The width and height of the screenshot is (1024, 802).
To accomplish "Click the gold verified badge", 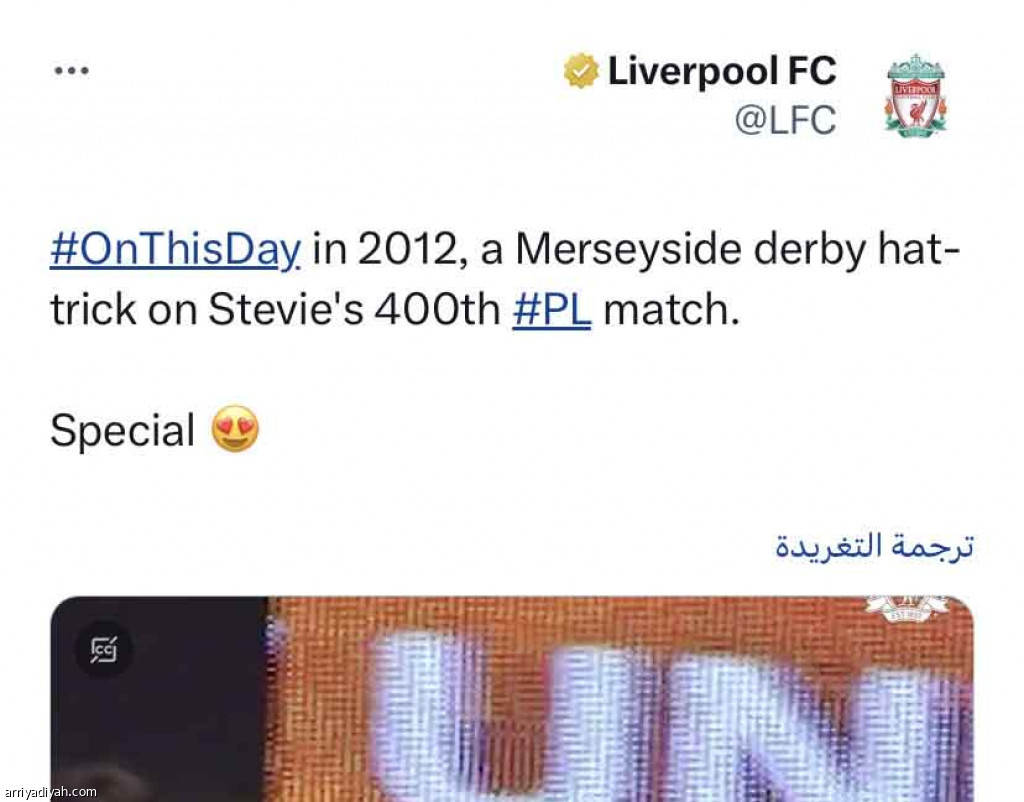I will pos(580,71).
